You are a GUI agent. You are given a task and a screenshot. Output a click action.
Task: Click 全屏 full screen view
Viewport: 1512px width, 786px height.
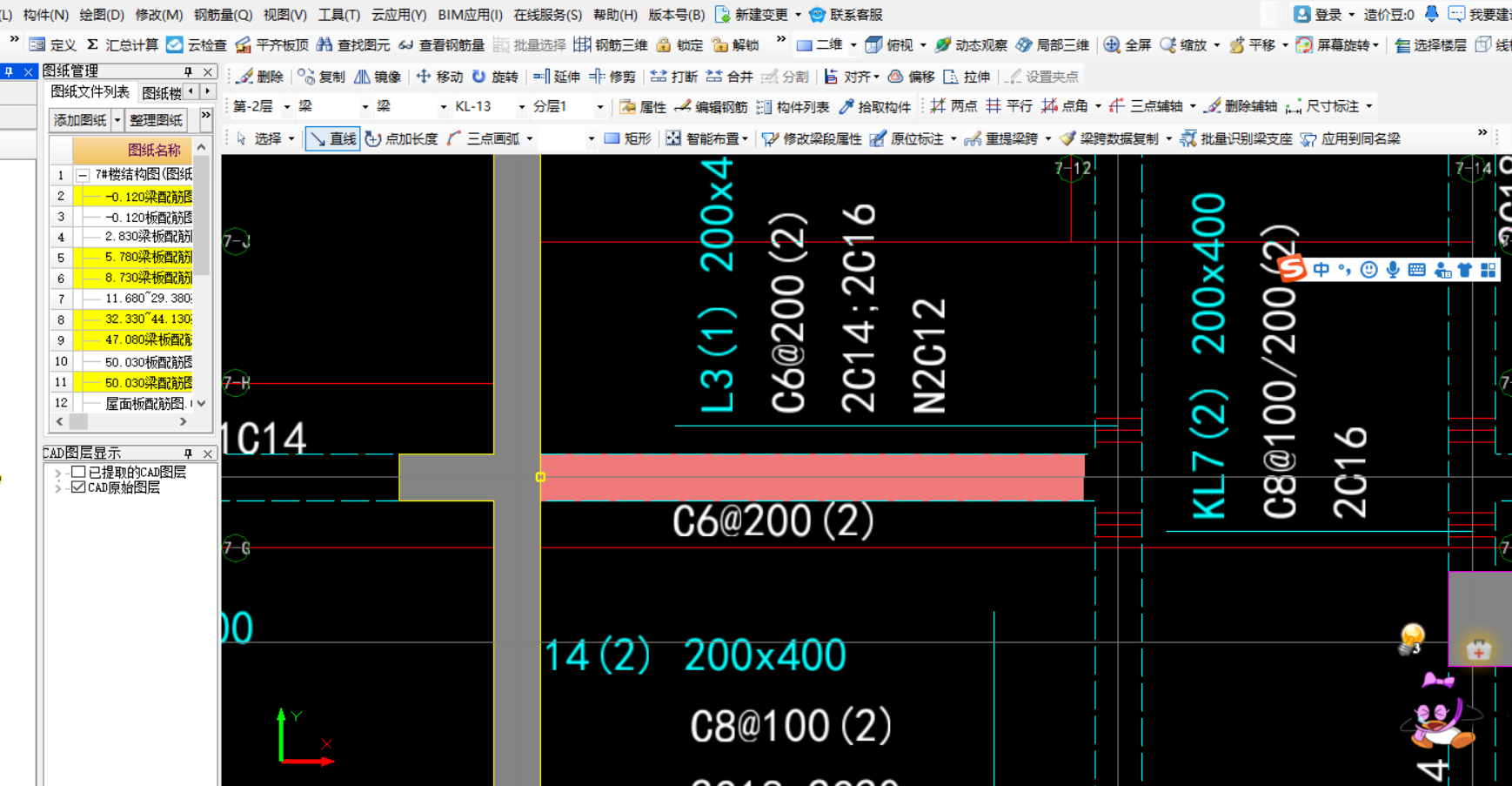pos(1127,44)
